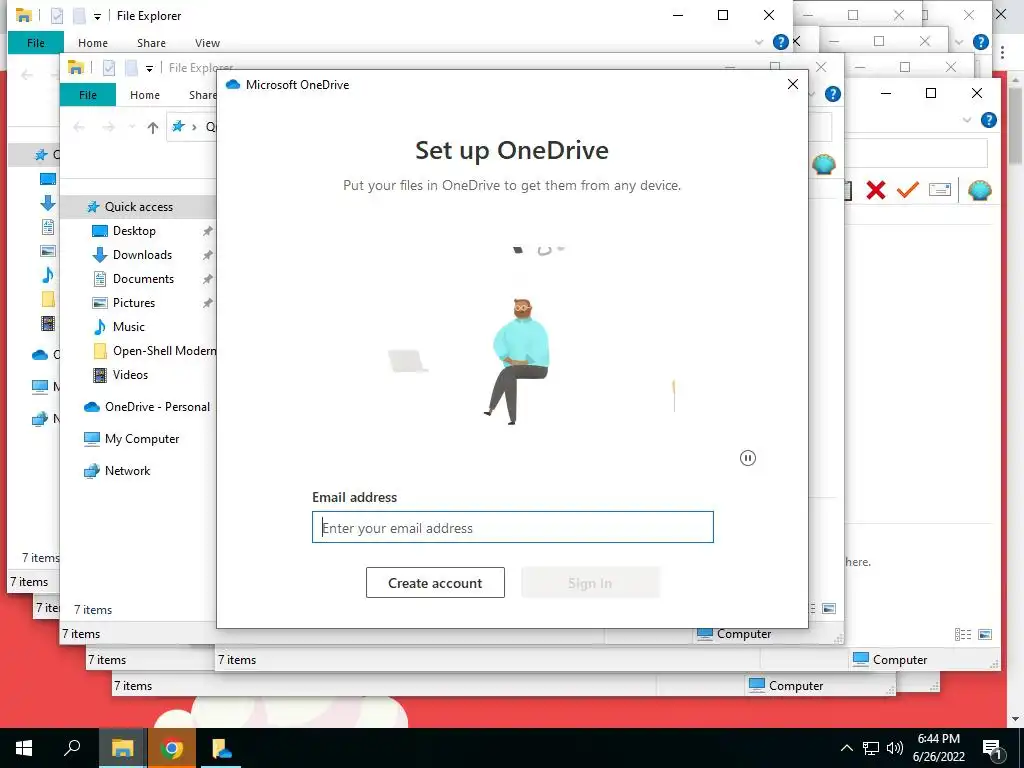Show hidden system tray icons
This screenshot has width=1024, height=768.
click(x=846, y=748)
